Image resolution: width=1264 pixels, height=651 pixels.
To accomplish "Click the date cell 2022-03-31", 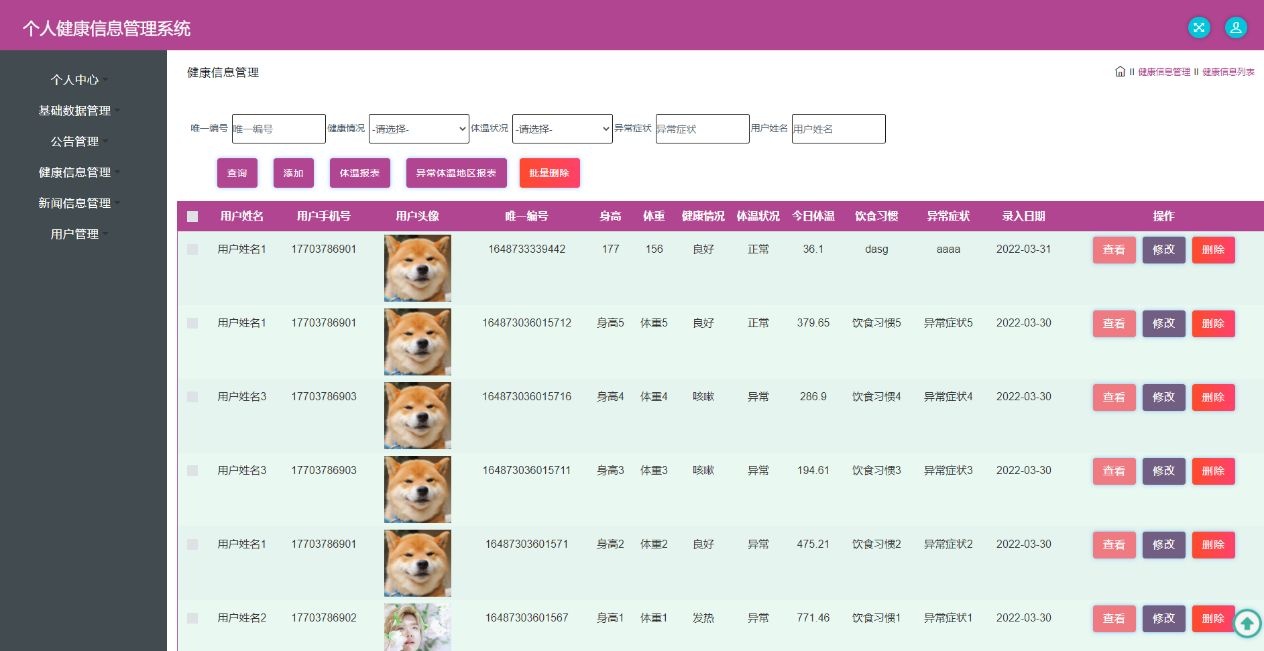I will pos(1024,249).
